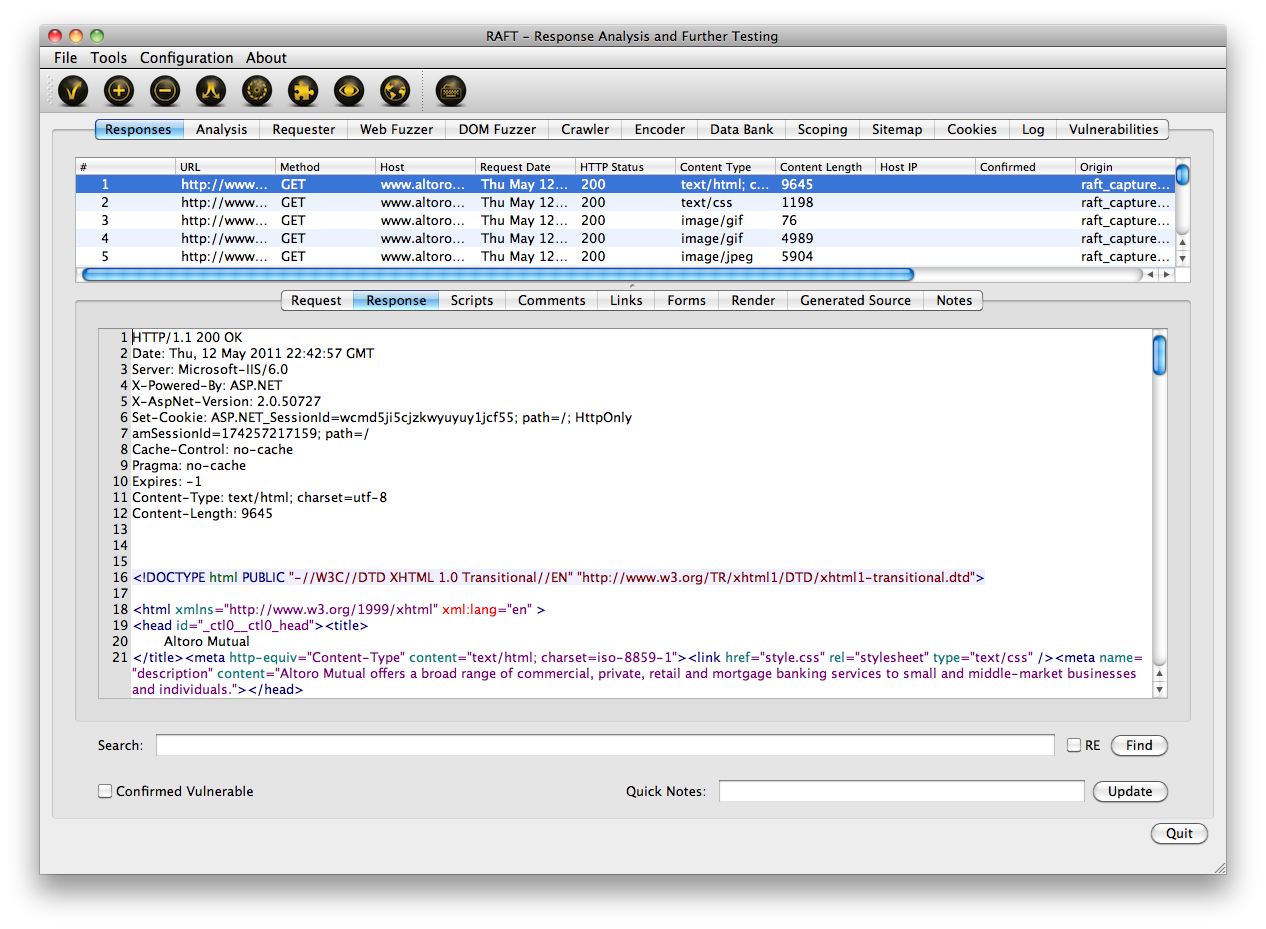The height and width of the screenshot is (929, 1266).
Task: Select row 4 with content length 4989
Action: tap(625, 238)
